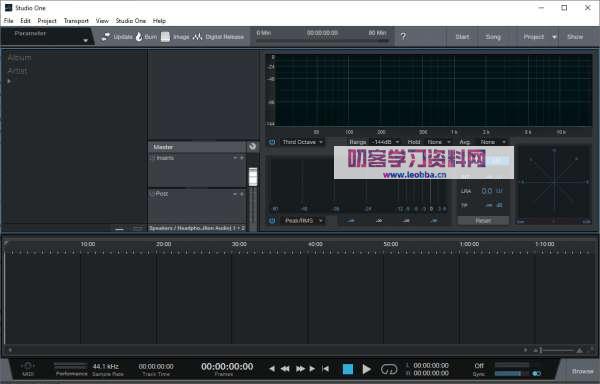
Task: Click the Rewind double-arrow button
Action: point(285,369)
